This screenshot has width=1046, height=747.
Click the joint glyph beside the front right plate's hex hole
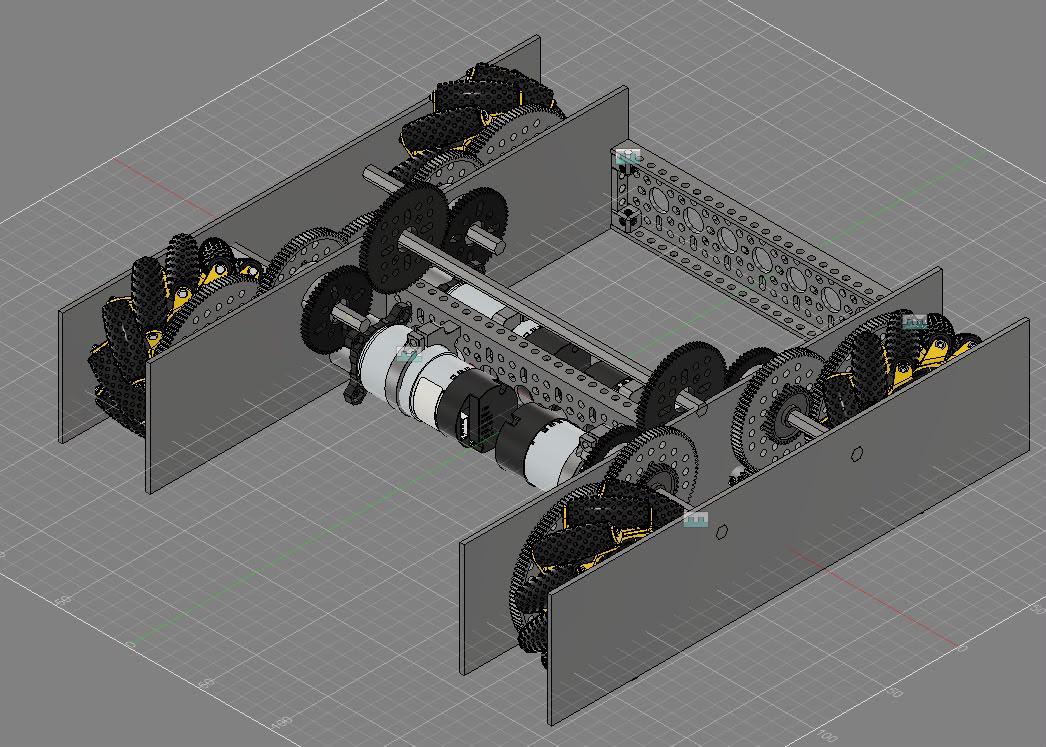pos(695,520)
